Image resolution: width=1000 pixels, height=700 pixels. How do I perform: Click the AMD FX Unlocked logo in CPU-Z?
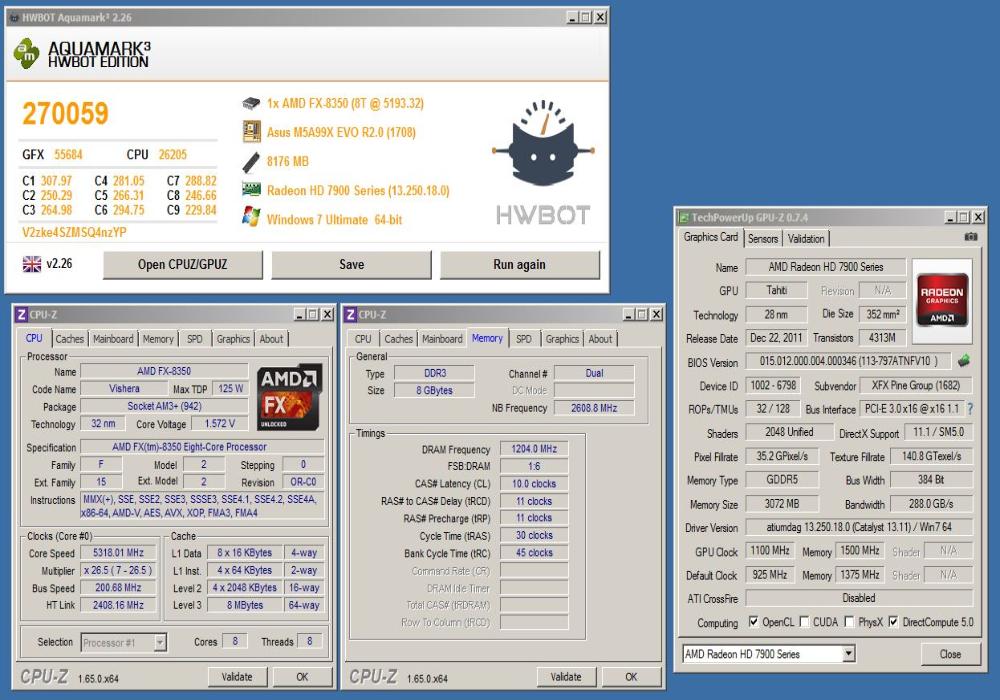point(289,397)
